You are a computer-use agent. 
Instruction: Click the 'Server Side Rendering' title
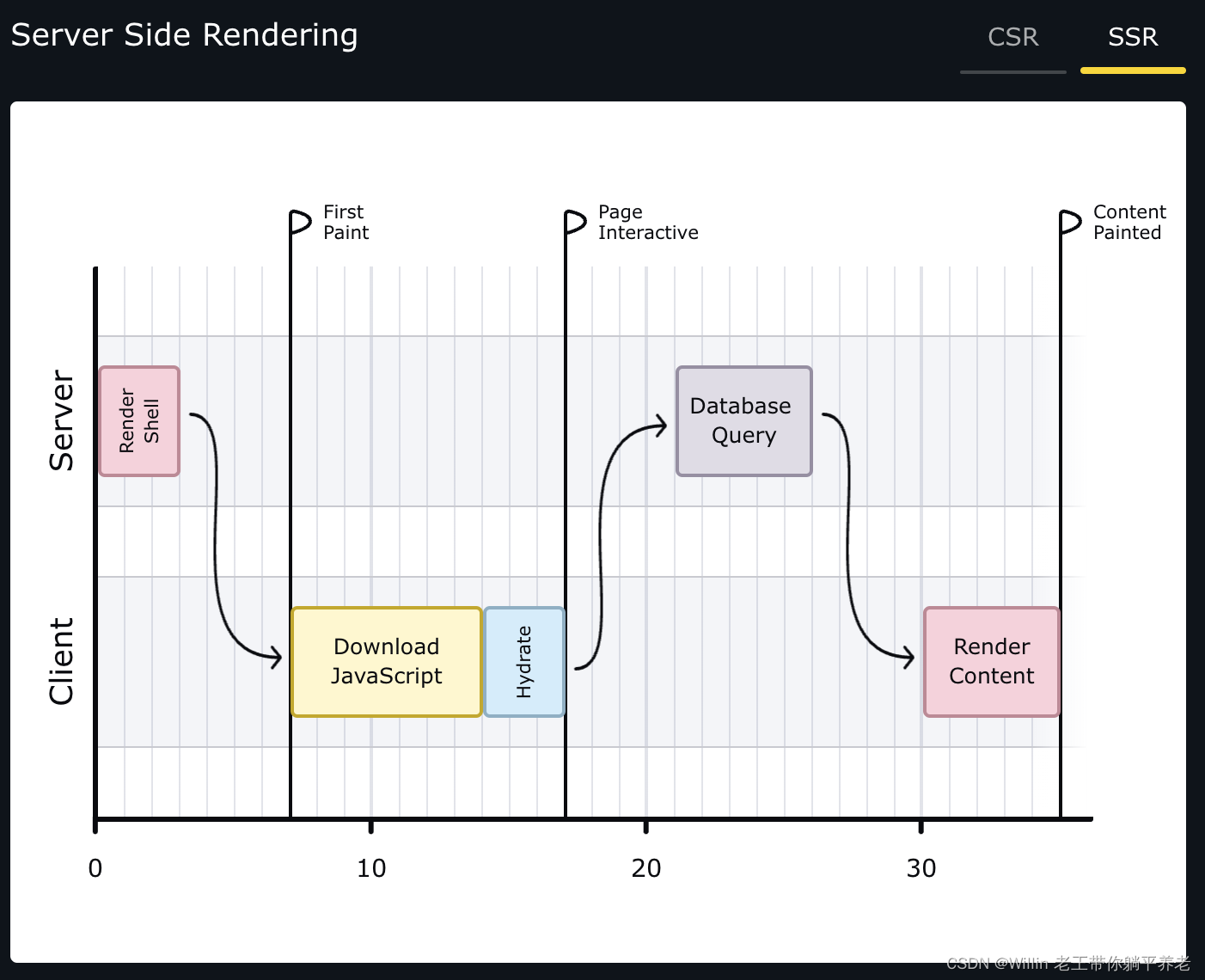point(184,35)
